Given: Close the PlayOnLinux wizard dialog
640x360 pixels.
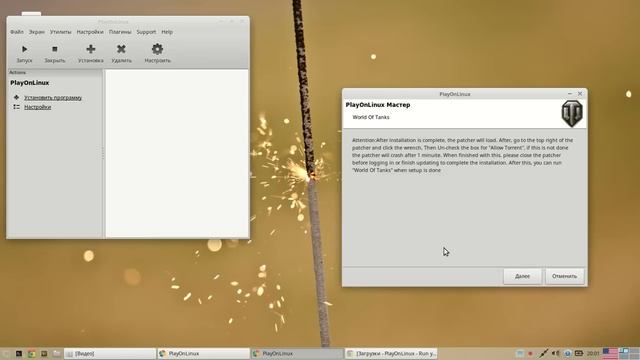Looking at the screenshot, I should (580, 94).
